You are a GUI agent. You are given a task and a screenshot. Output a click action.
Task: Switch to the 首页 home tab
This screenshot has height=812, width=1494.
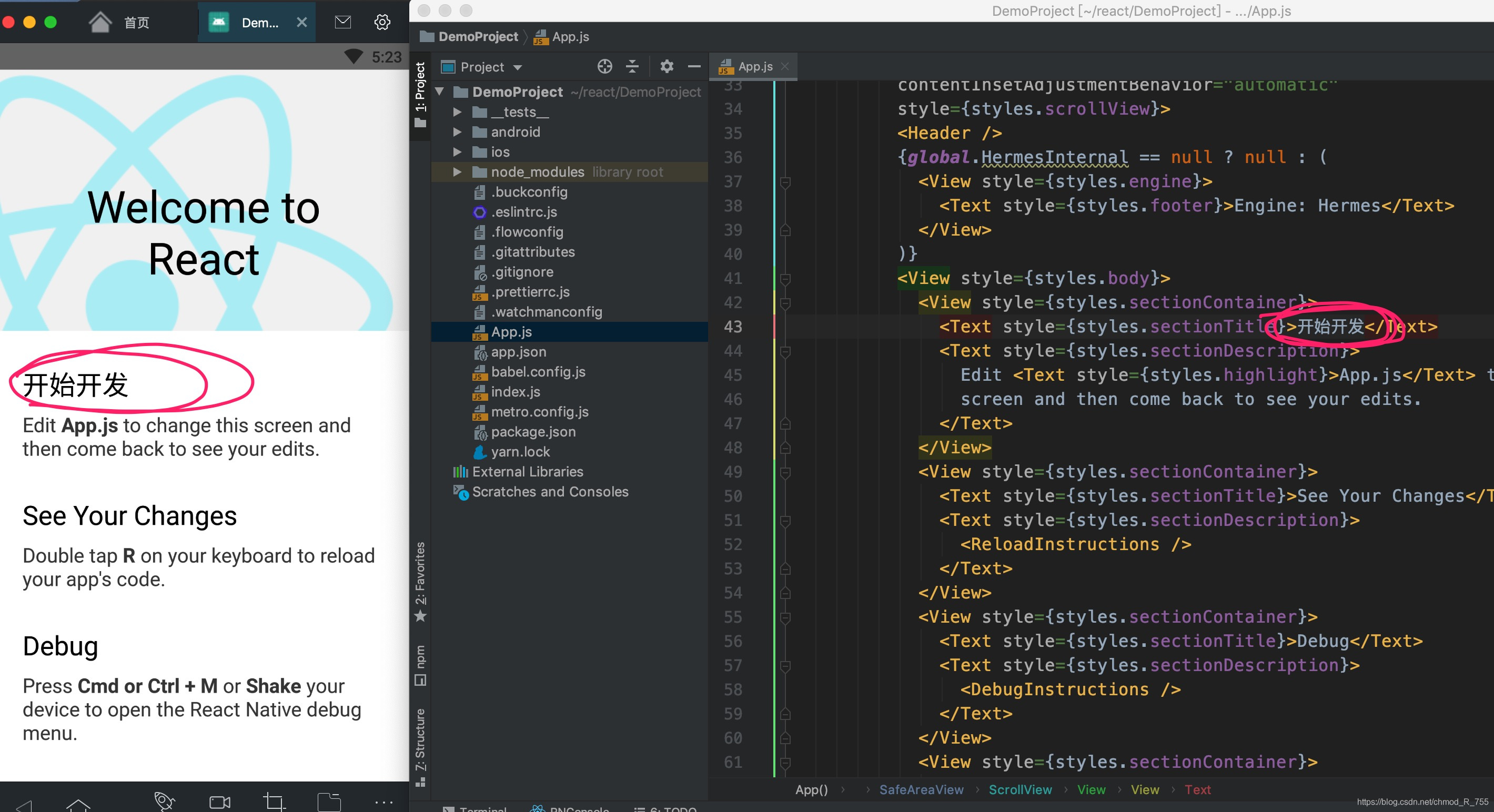pos(120,23)
